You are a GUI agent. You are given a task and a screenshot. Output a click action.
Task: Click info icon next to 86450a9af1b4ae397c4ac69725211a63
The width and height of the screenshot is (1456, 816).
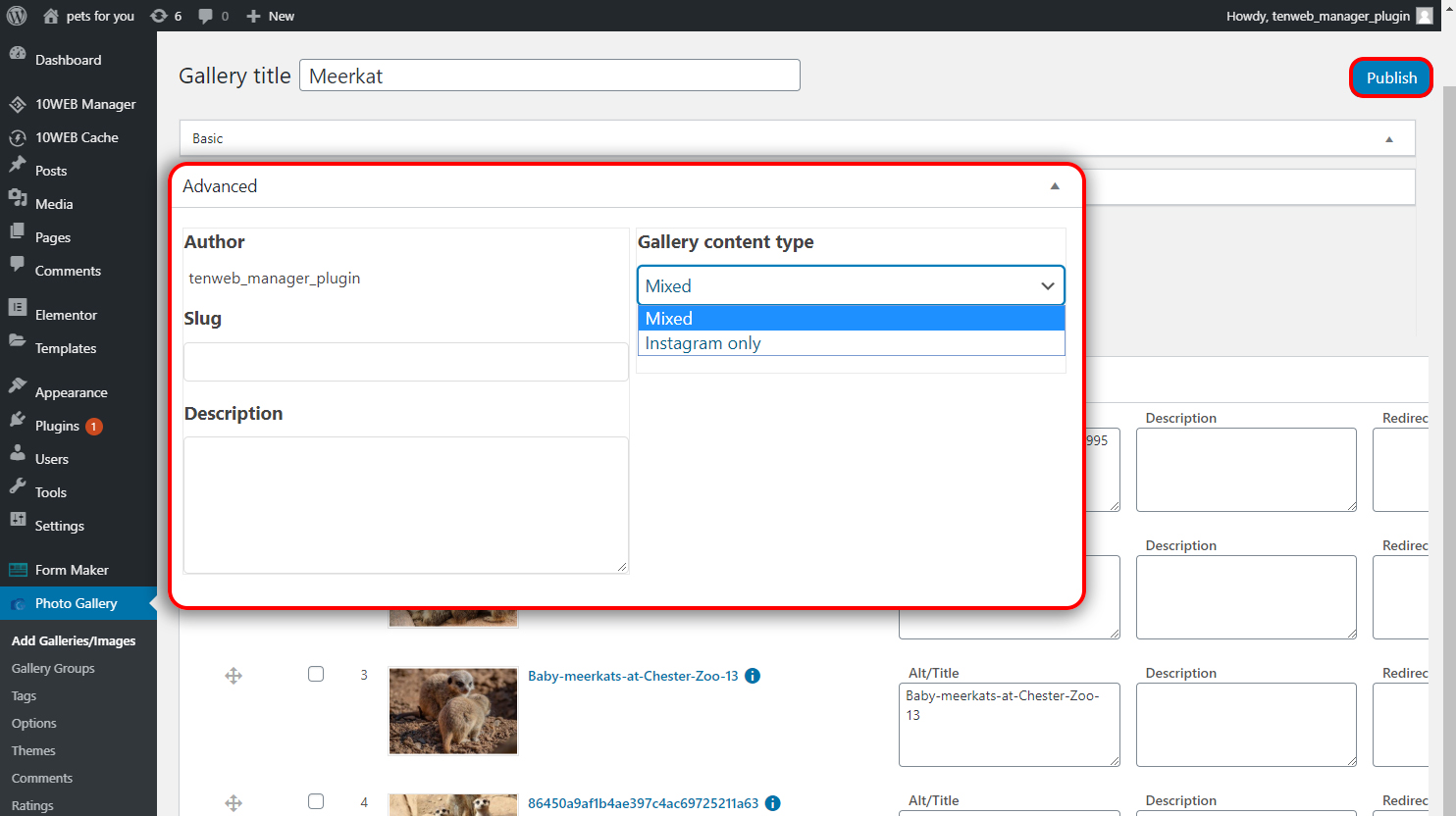pos(773,803)
